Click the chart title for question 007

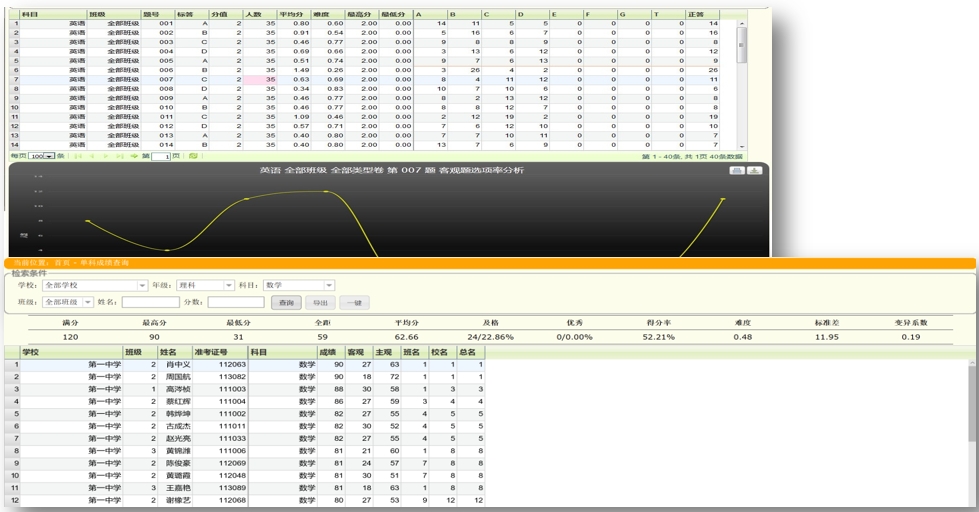(x=391, y=170)
